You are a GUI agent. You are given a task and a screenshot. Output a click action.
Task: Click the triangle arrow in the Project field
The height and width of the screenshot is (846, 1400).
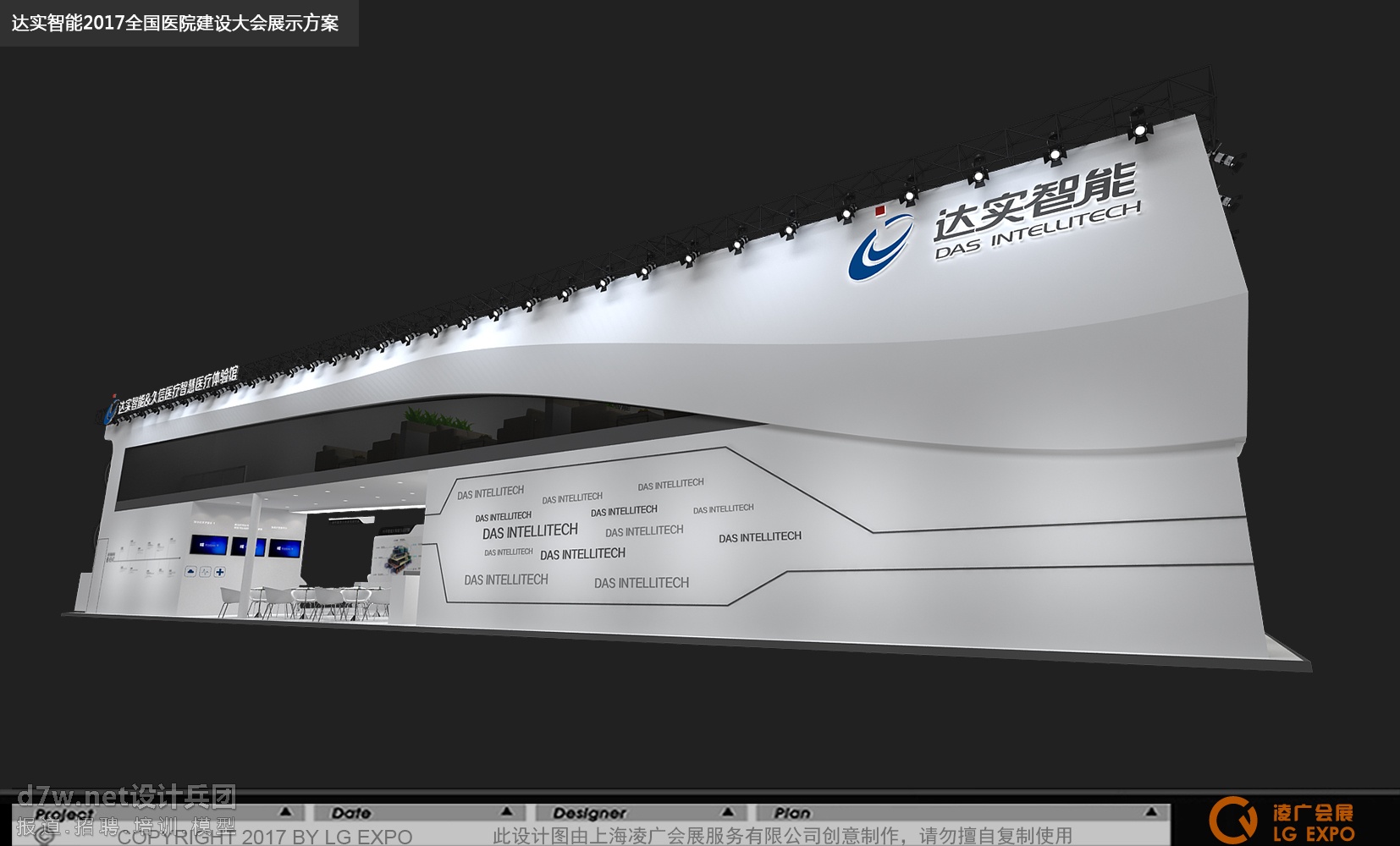pos(285,812)
